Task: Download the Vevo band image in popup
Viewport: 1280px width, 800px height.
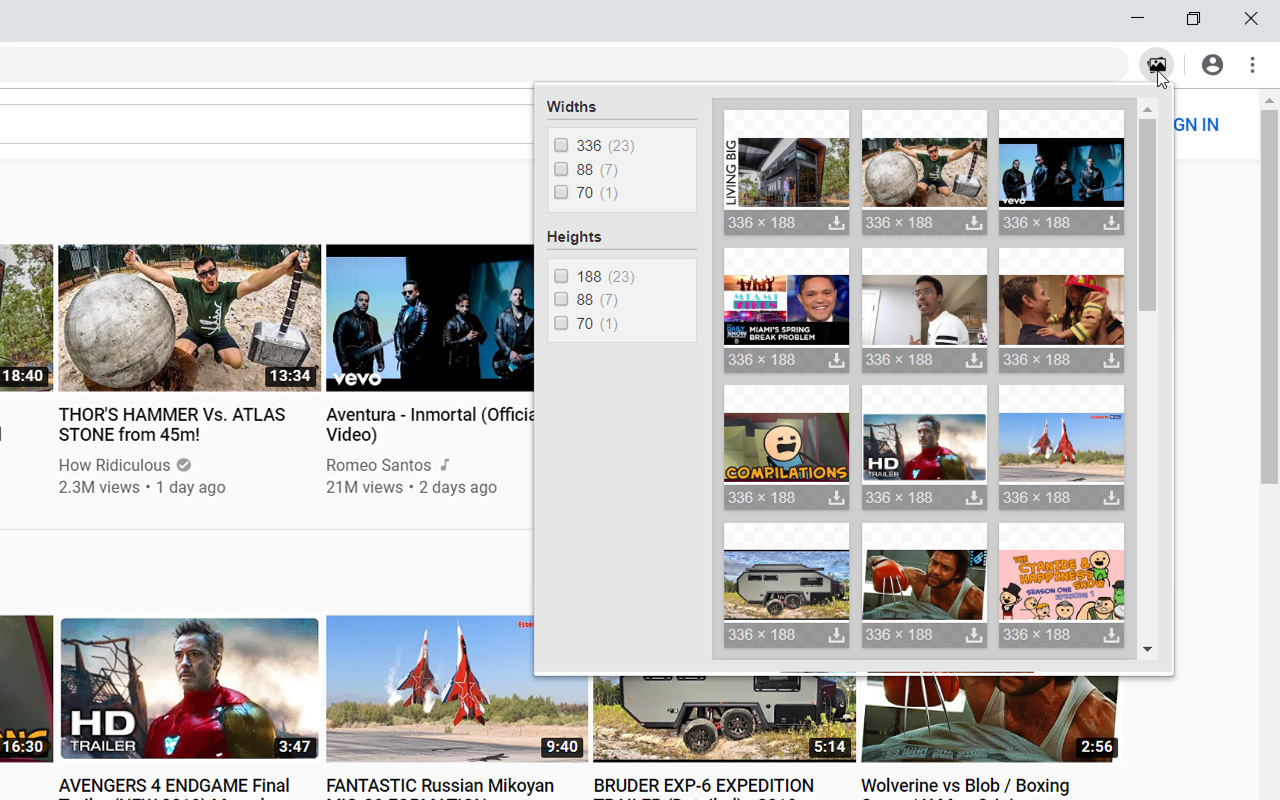Action: point(1111,223)
